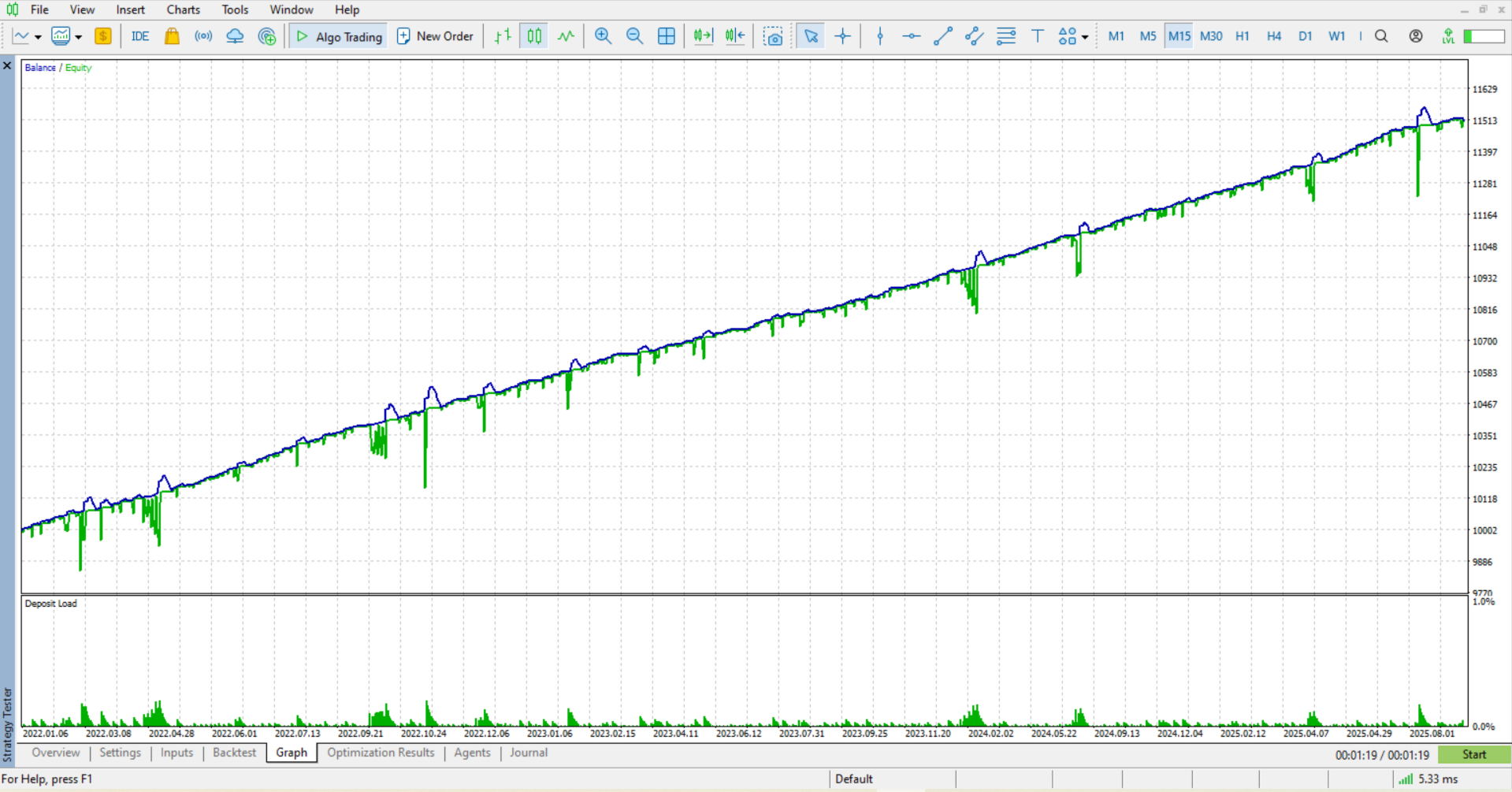The image size is (1512, 792).
Task: Select the Fibonacci retracement tool
Action: coord(1006,36)
